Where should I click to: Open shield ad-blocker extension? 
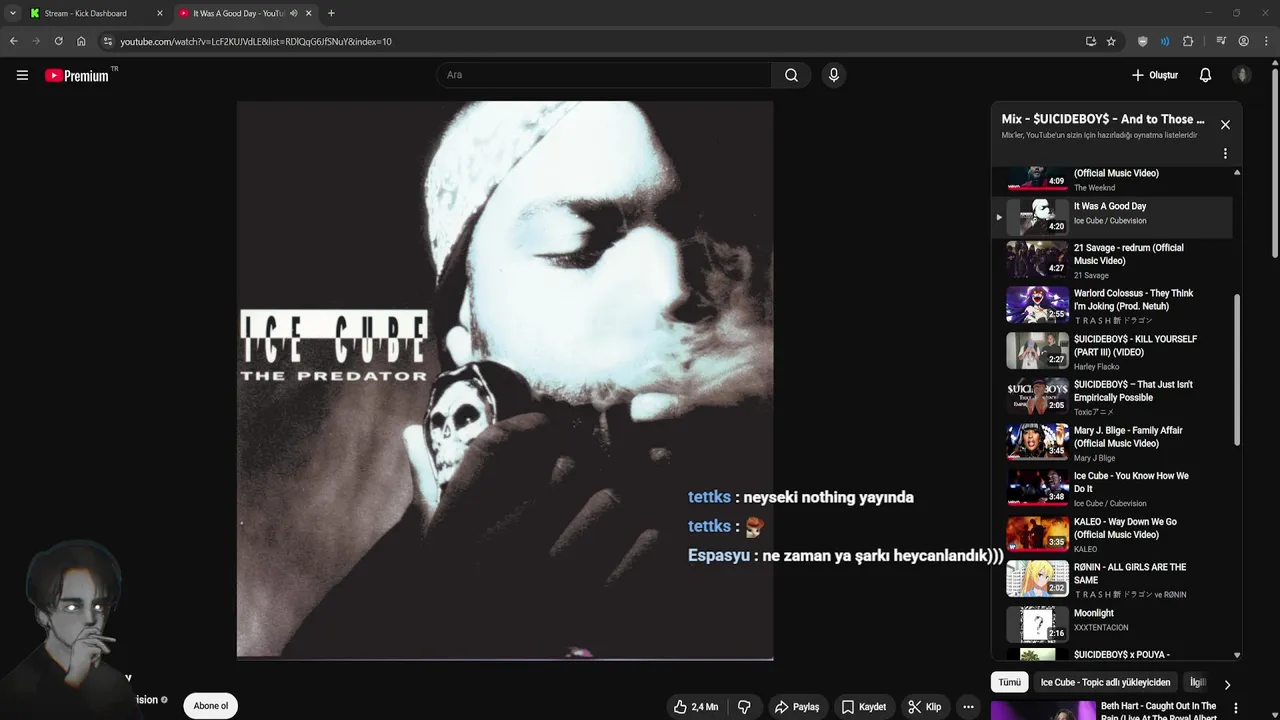tap(1142, 41)
